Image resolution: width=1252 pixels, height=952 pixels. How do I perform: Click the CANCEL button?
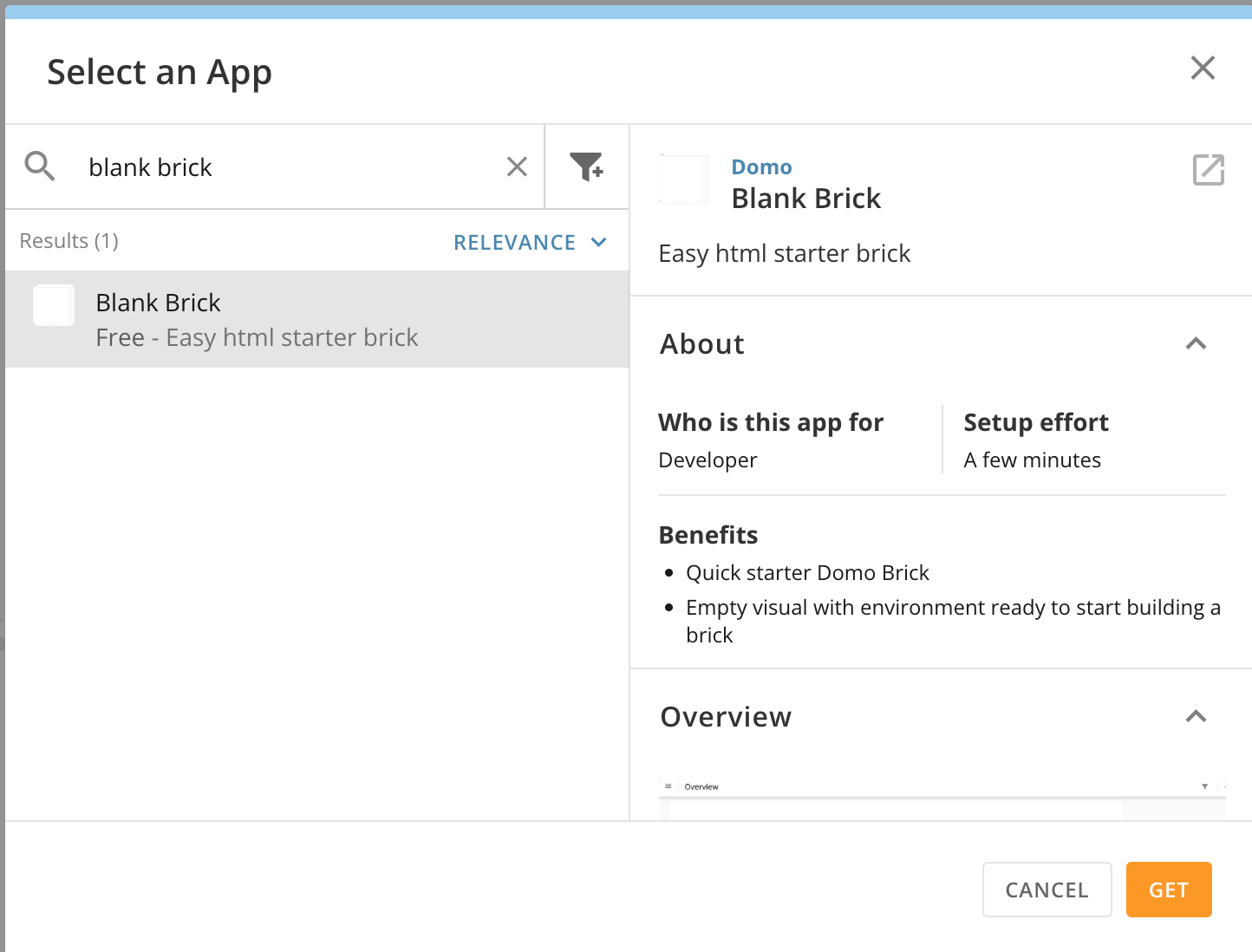[1047, 890]
